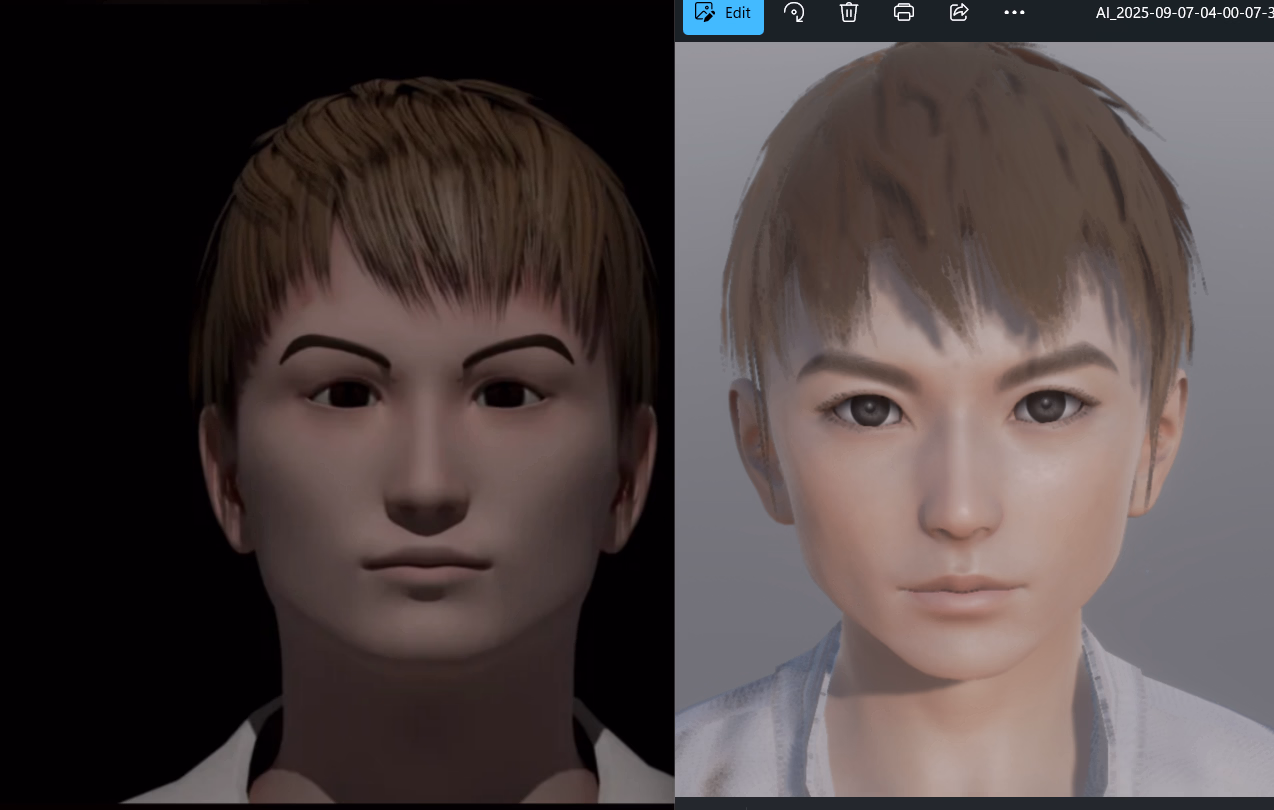
Task: Click the right character's lips
Action: pos(962,588)
